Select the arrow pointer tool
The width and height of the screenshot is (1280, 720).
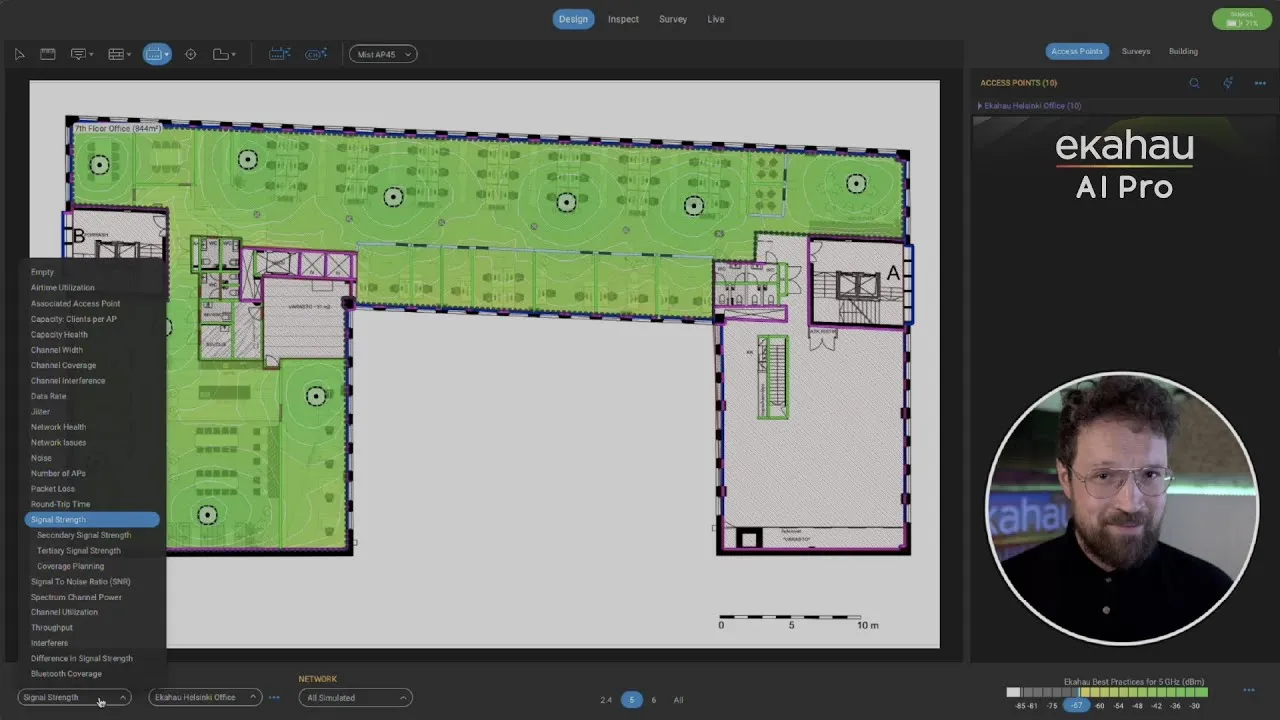[19, 54]
